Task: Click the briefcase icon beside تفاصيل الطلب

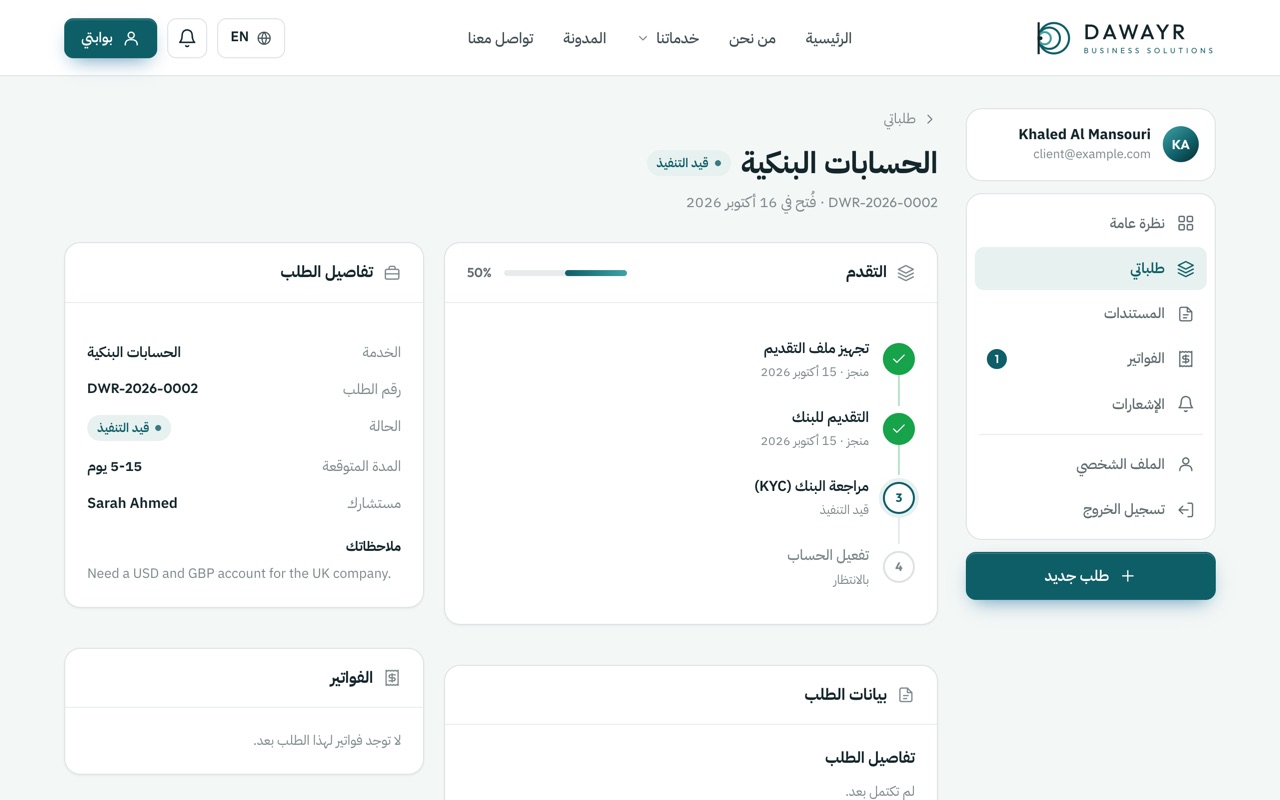Action: [392, 273]
